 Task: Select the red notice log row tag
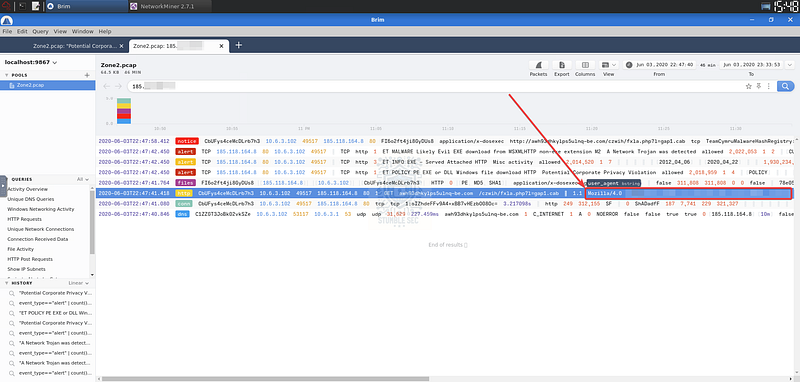[187, 141]
